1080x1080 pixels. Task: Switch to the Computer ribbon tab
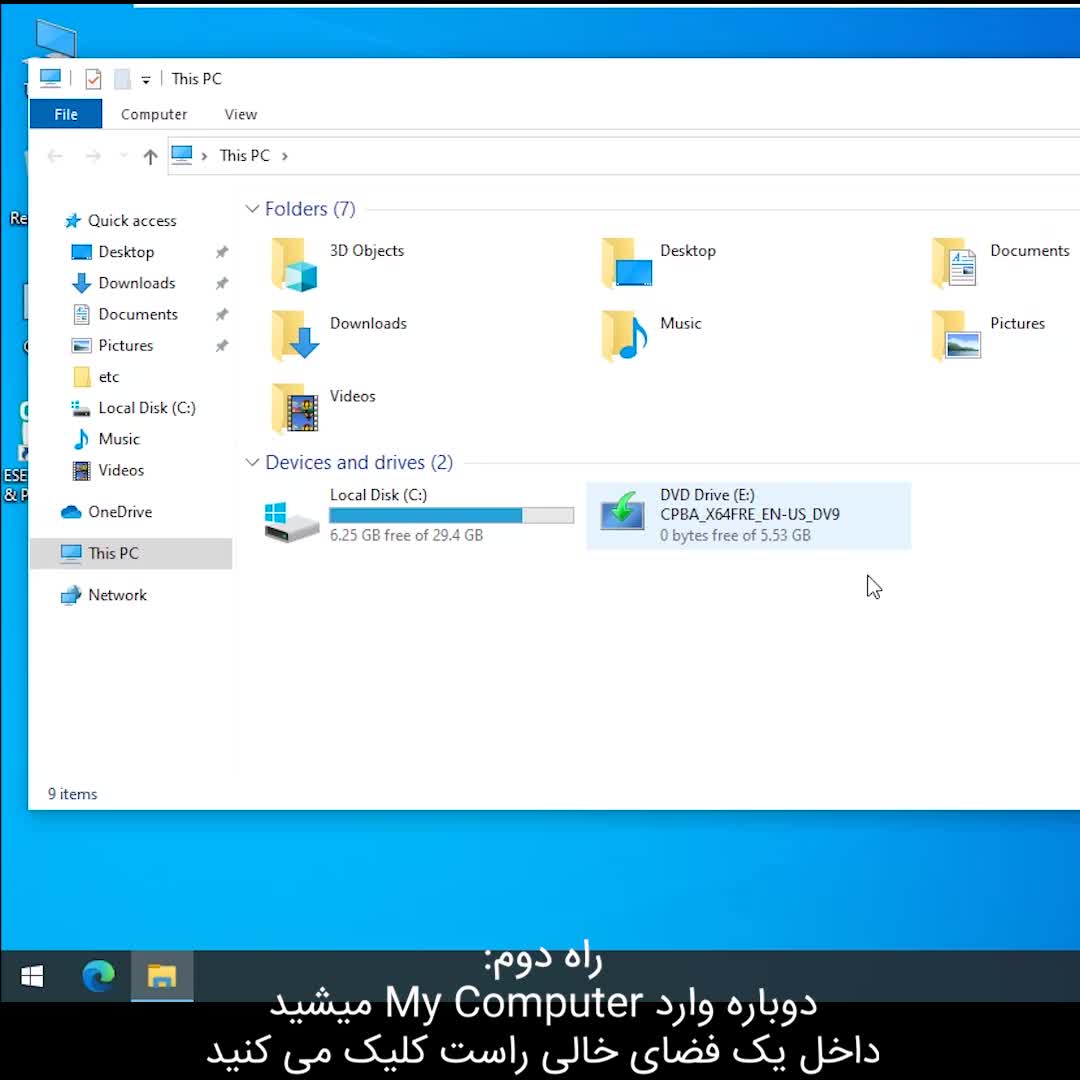[x=154, y=114]
